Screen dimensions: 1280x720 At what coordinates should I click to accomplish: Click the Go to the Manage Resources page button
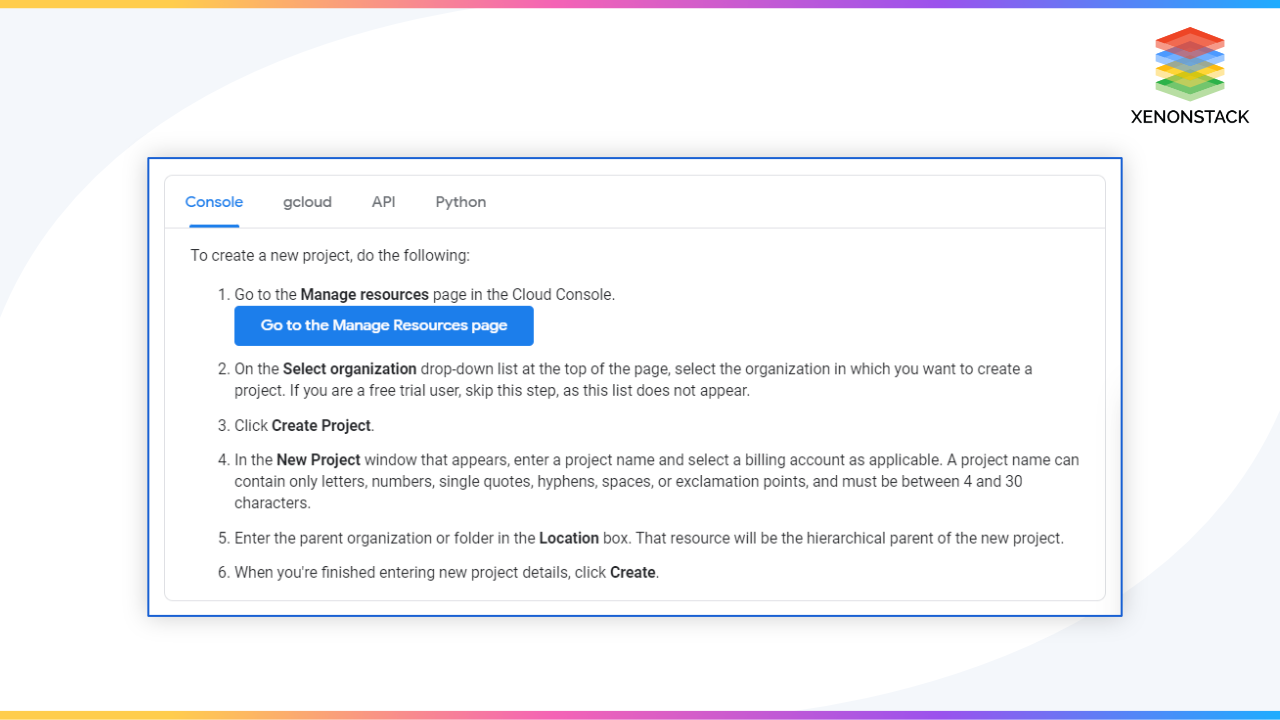[x=383, y=325]
